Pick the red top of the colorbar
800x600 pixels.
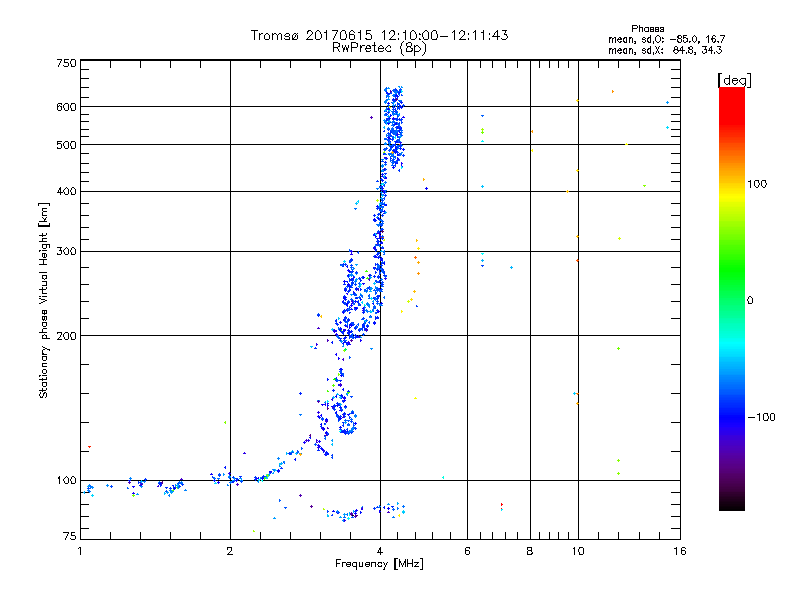point(731,93)
